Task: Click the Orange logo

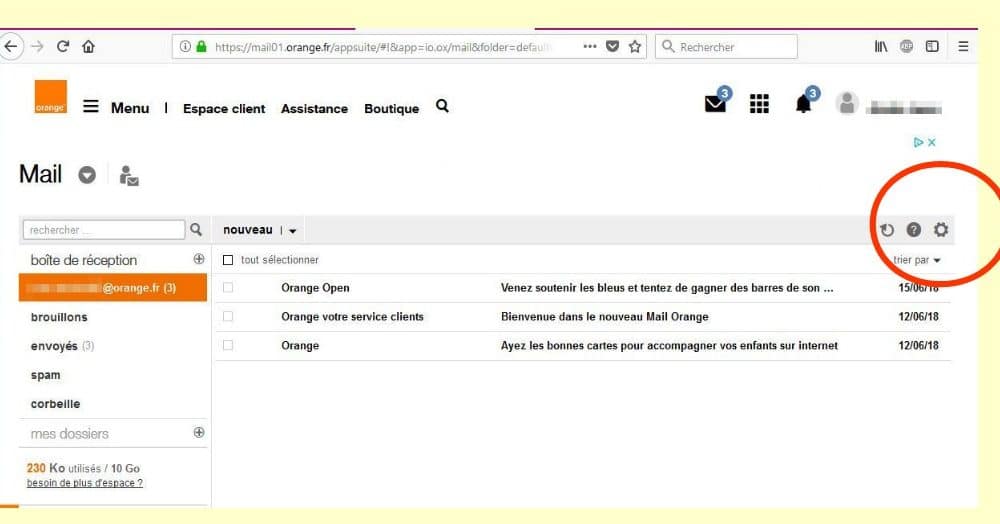Action: click(50, 97)
